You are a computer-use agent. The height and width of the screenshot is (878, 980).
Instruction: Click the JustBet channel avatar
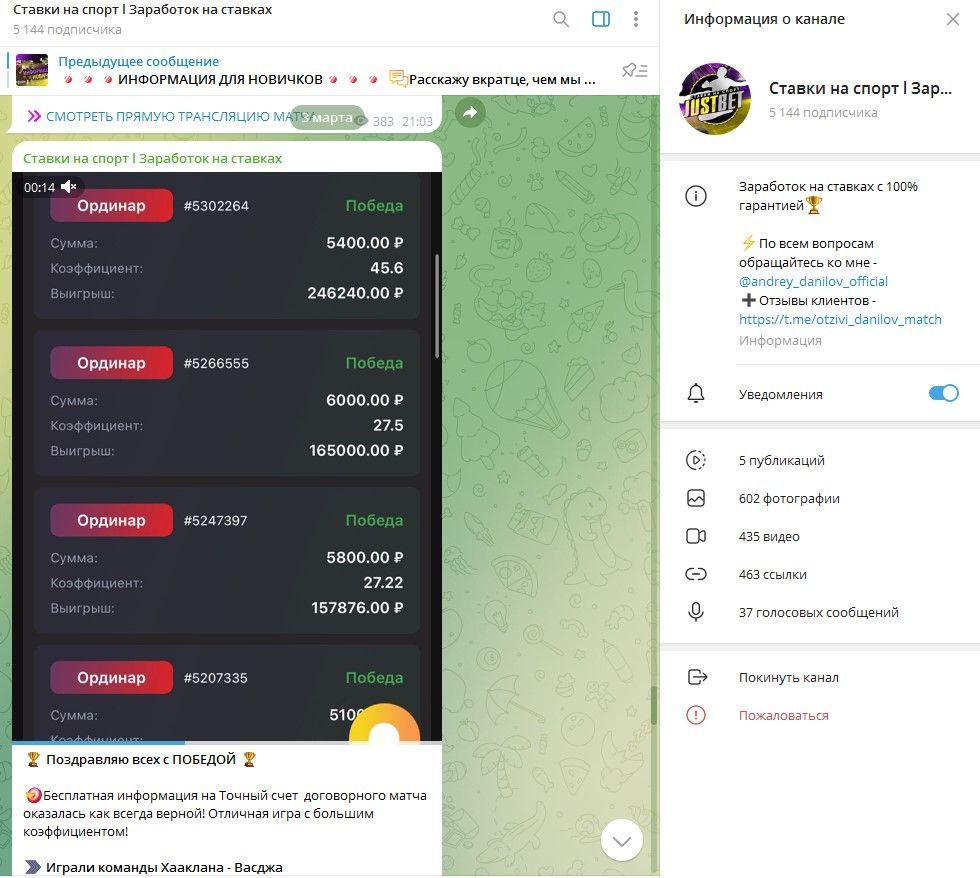coord(715,99)
